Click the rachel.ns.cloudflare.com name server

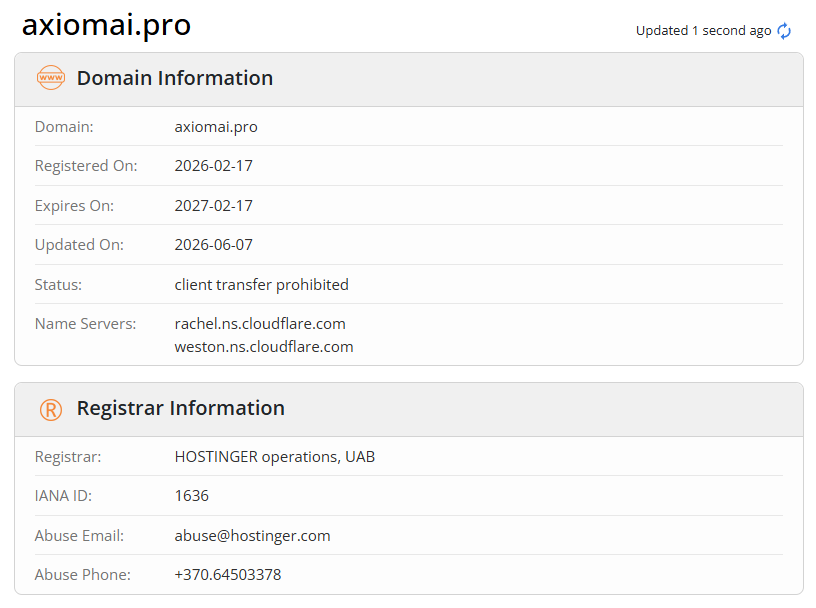point(260,324)
